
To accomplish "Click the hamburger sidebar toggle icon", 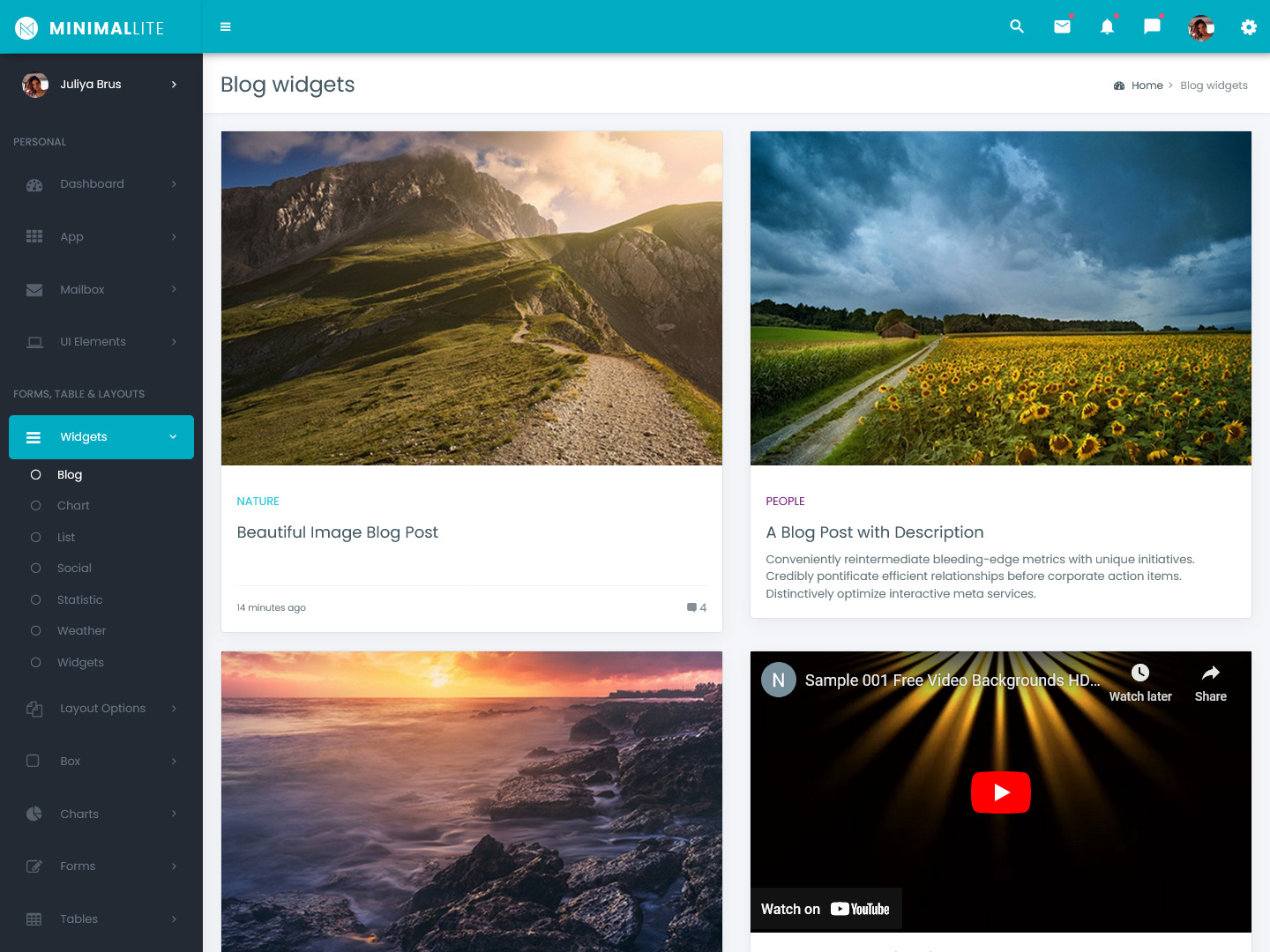I will click(x=226, y=27).
